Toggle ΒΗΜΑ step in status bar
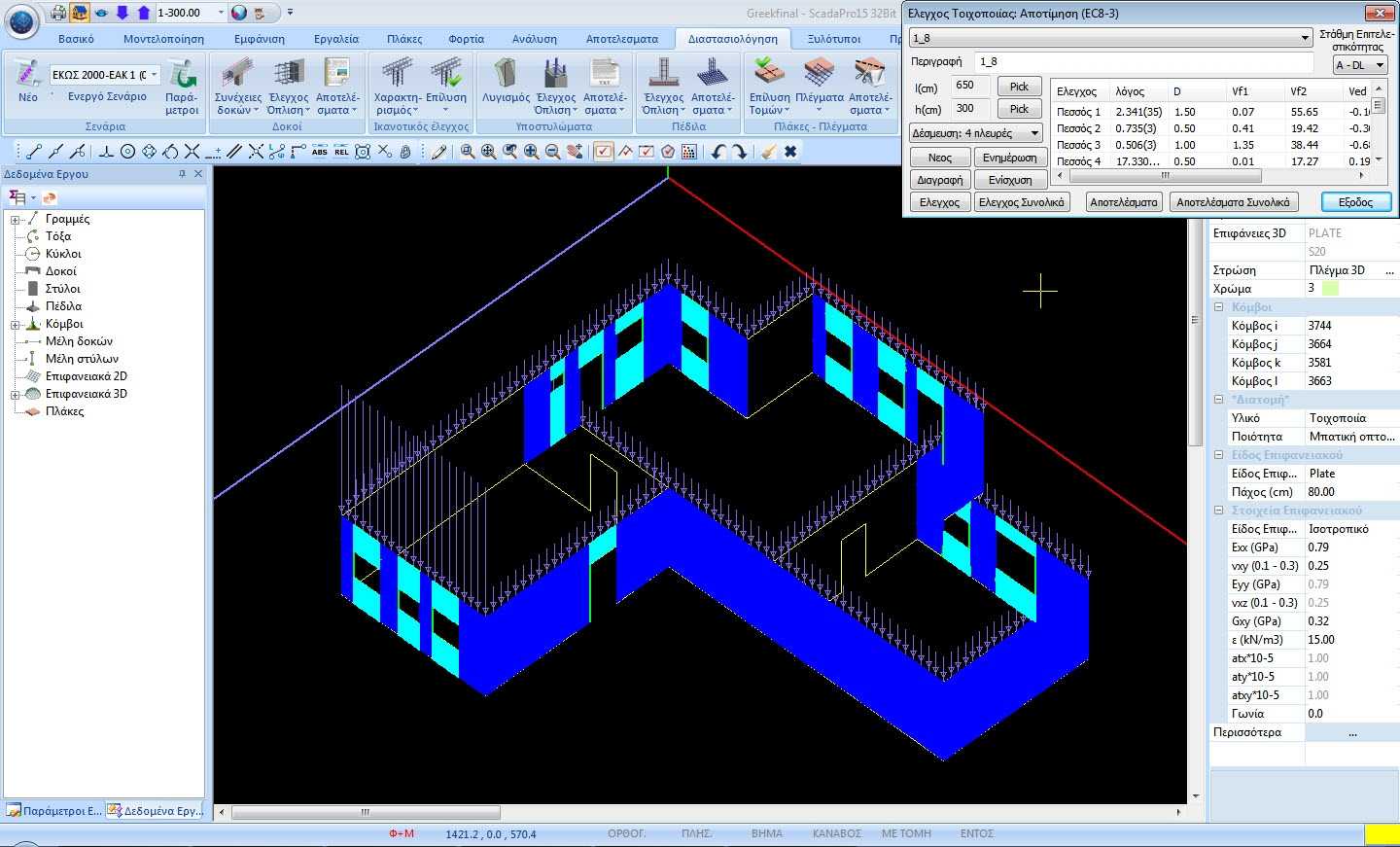The height and width of the screenshot is (847, 1400). tap(767, 833)
